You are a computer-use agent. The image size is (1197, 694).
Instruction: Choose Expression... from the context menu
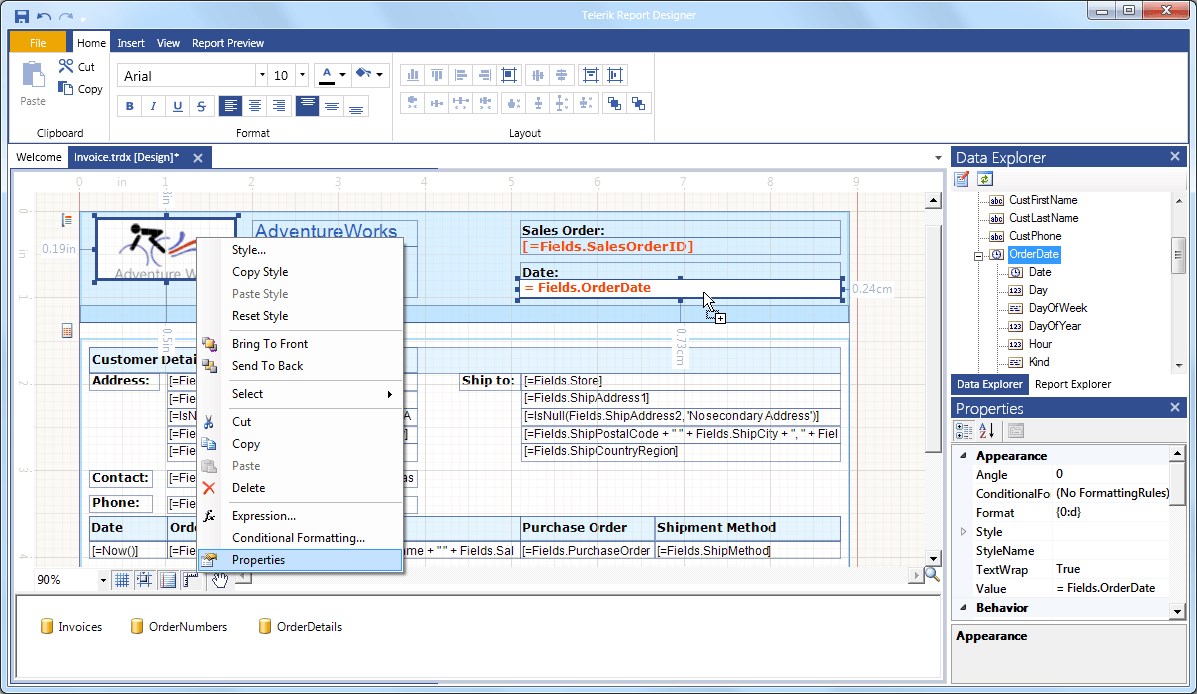300,516
